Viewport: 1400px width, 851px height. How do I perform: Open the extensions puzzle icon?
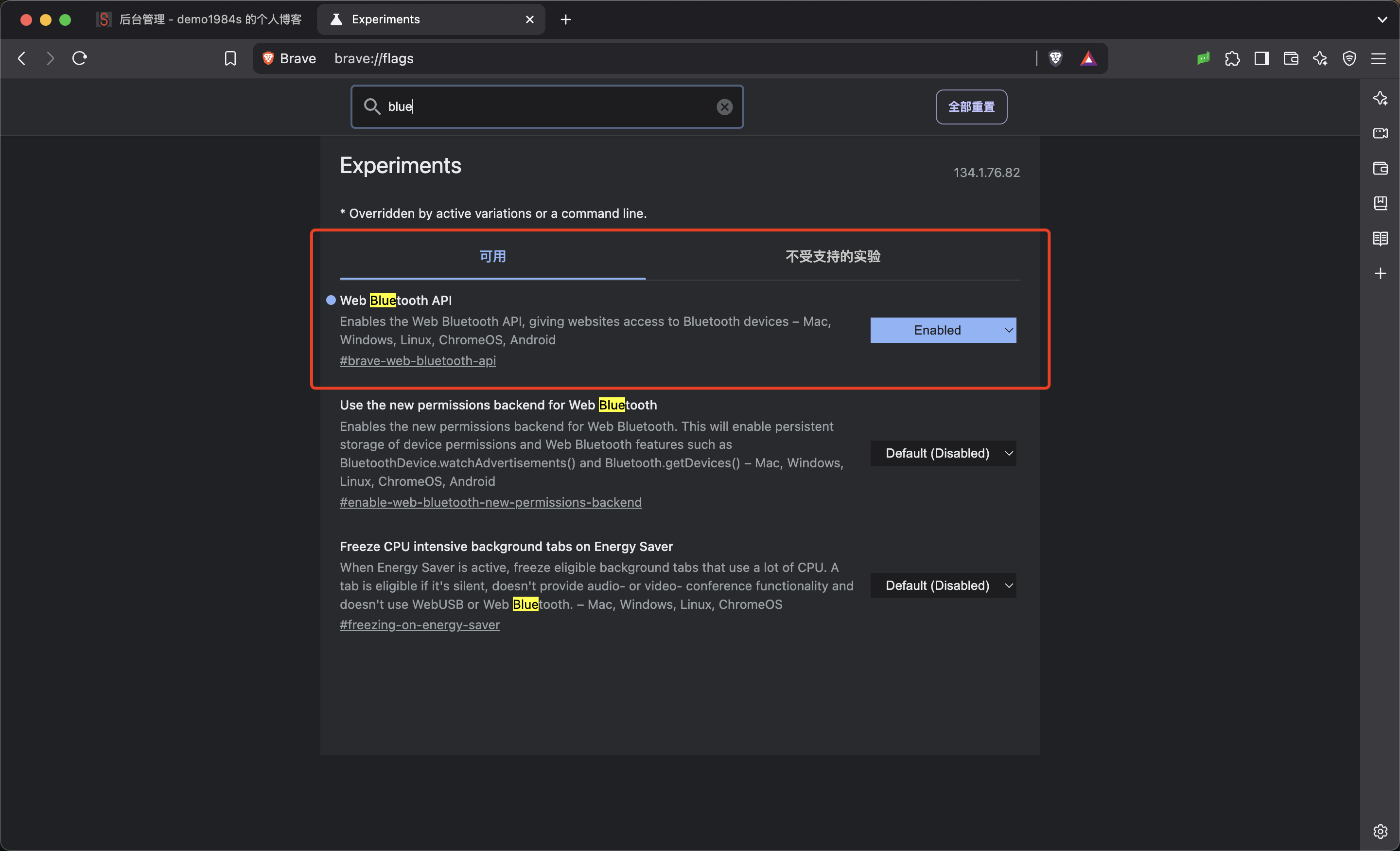(1232, 58)
